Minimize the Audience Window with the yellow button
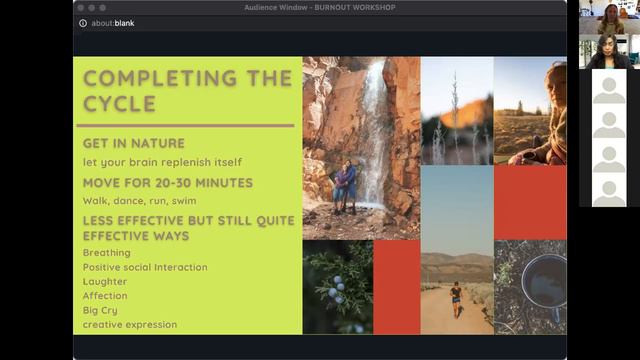 pyautogui.click(x=91, y=8)
